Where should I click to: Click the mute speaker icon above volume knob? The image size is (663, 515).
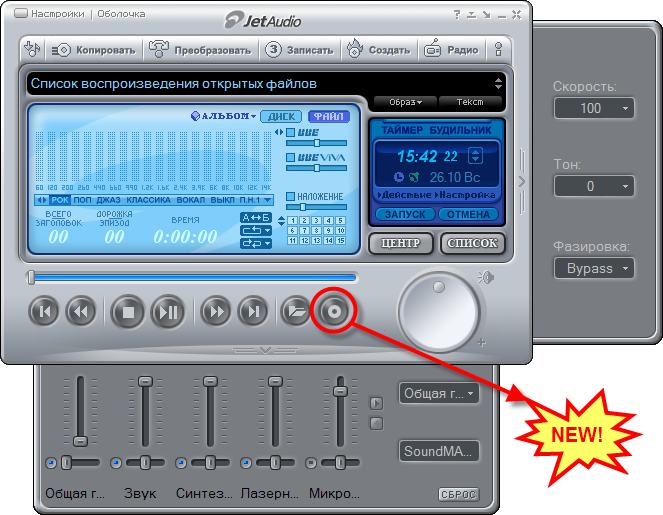(x=486, y=277)
